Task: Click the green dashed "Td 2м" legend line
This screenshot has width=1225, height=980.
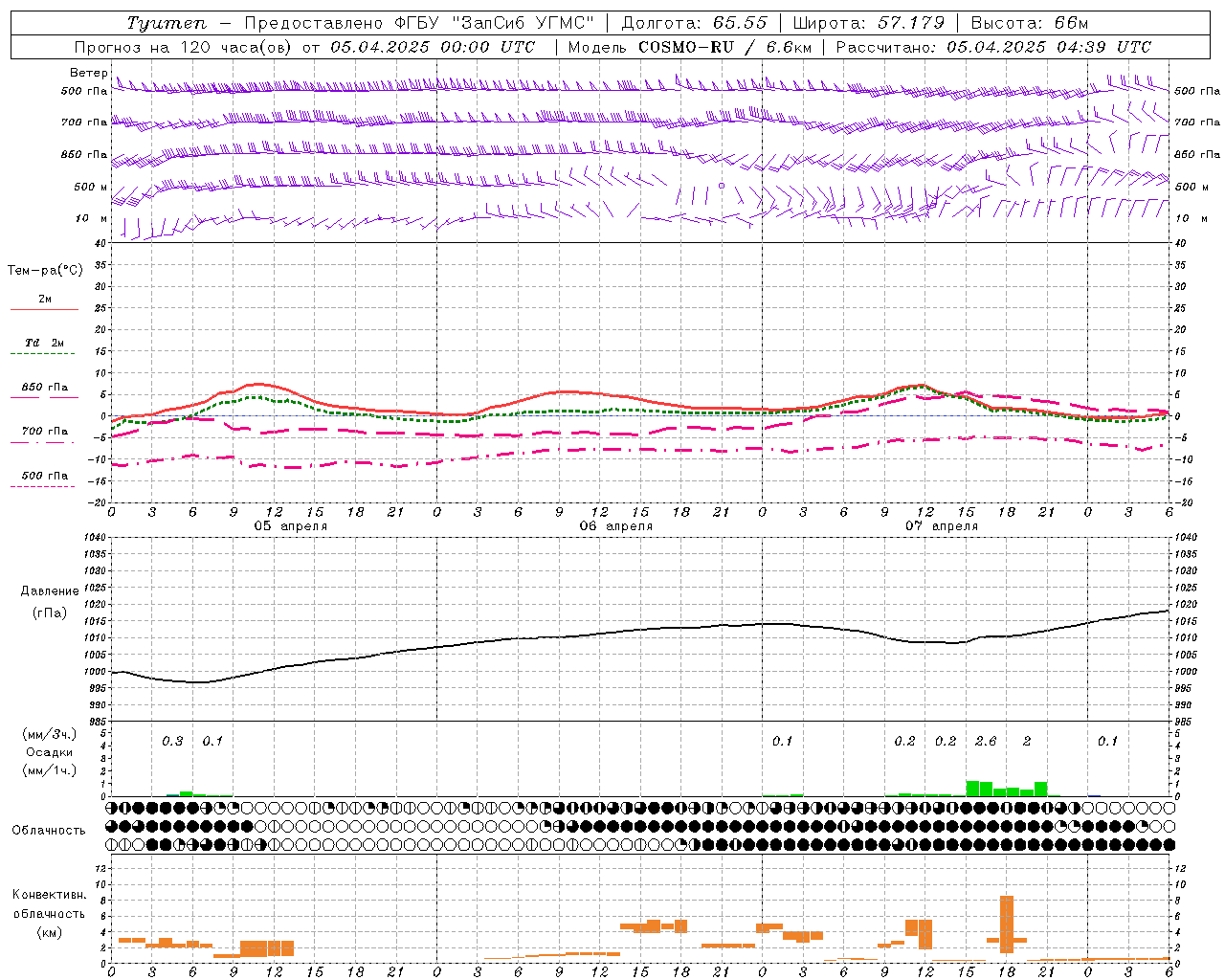Action: click(42, 354)
